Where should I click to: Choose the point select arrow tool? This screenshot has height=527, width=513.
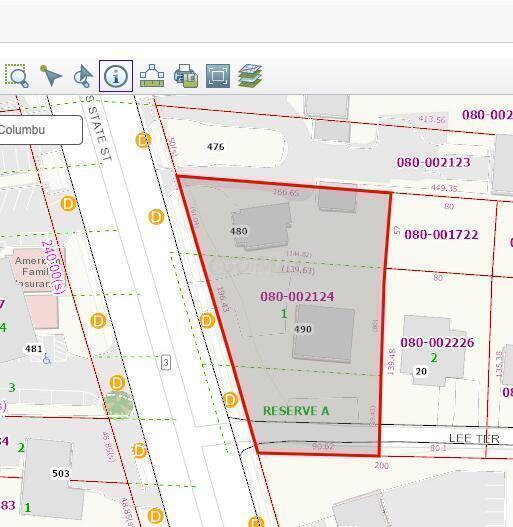click(50, 76)
